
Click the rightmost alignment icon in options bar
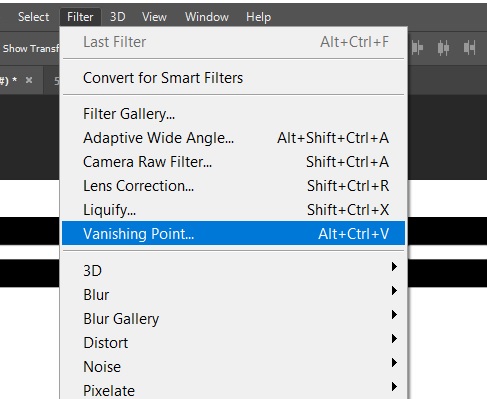pos(469,48)
